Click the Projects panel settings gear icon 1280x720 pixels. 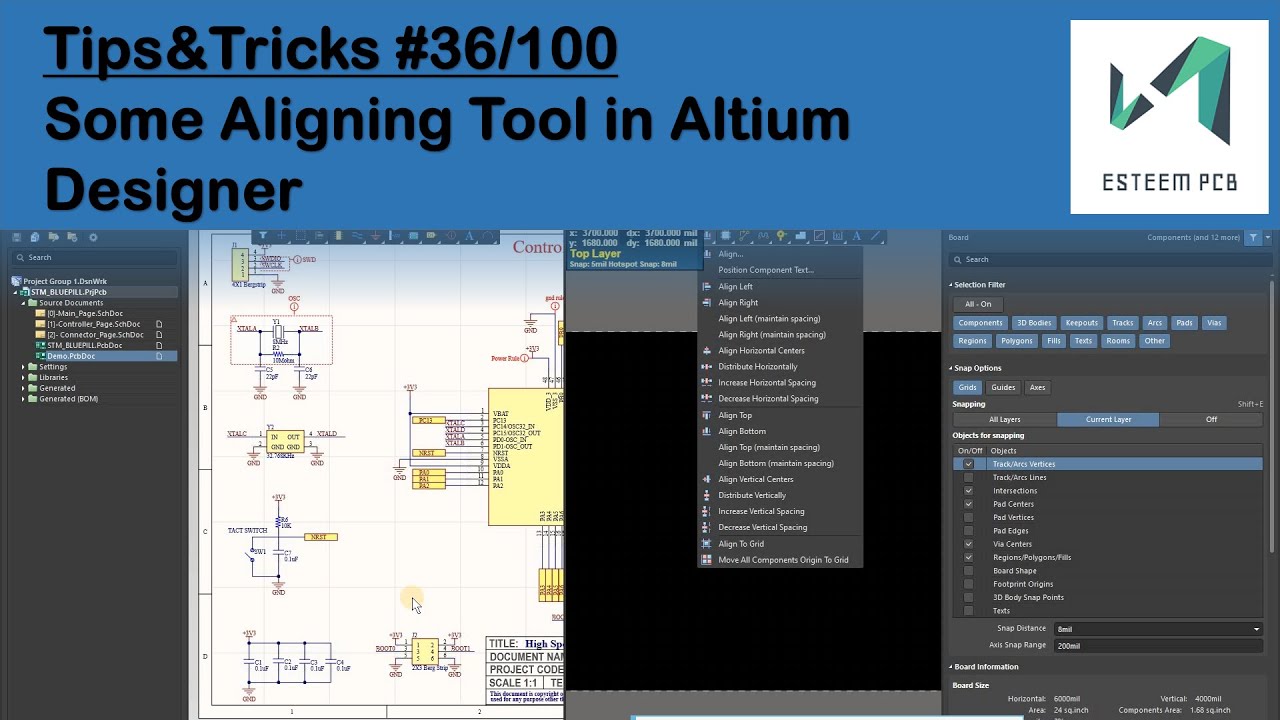(93, 237)
